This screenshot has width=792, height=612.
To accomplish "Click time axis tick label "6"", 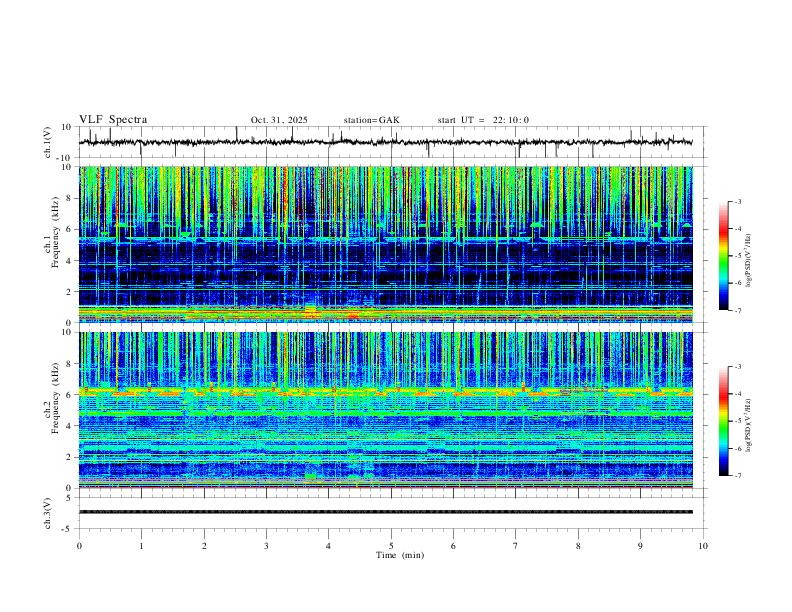I will click(x=454, y=546).
